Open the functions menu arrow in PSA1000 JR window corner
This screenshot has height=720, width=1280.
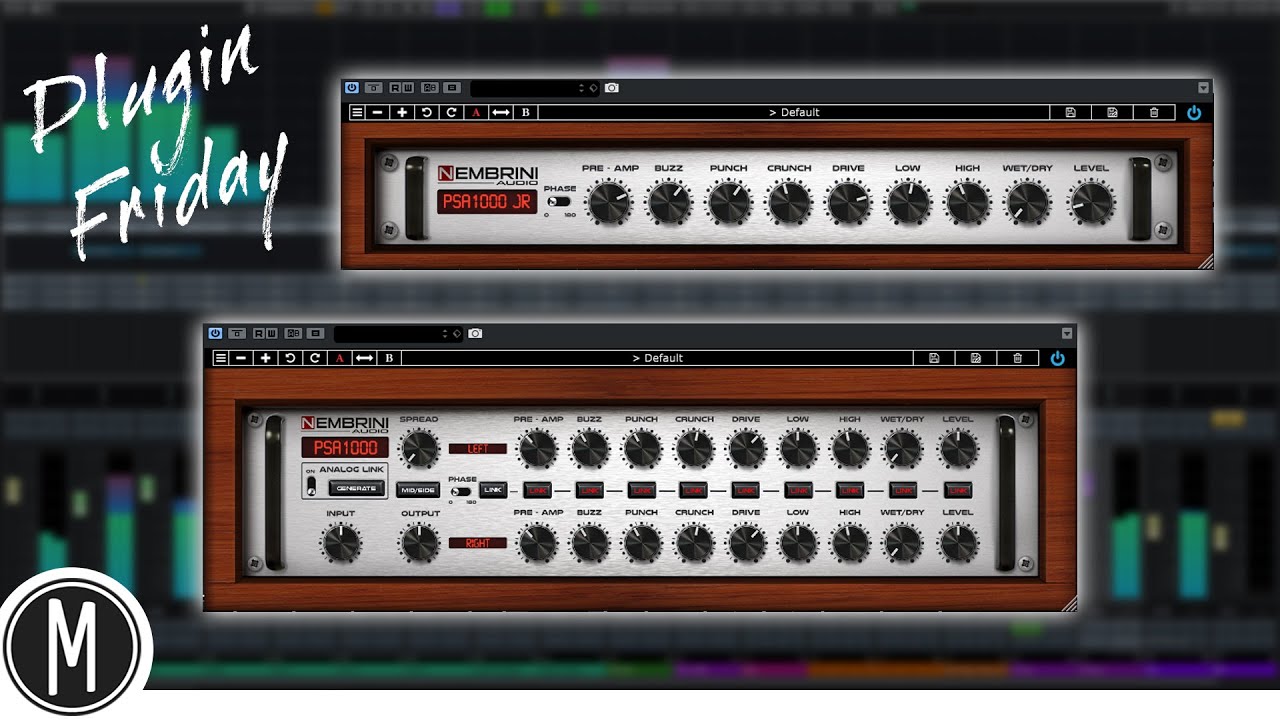1203,88
